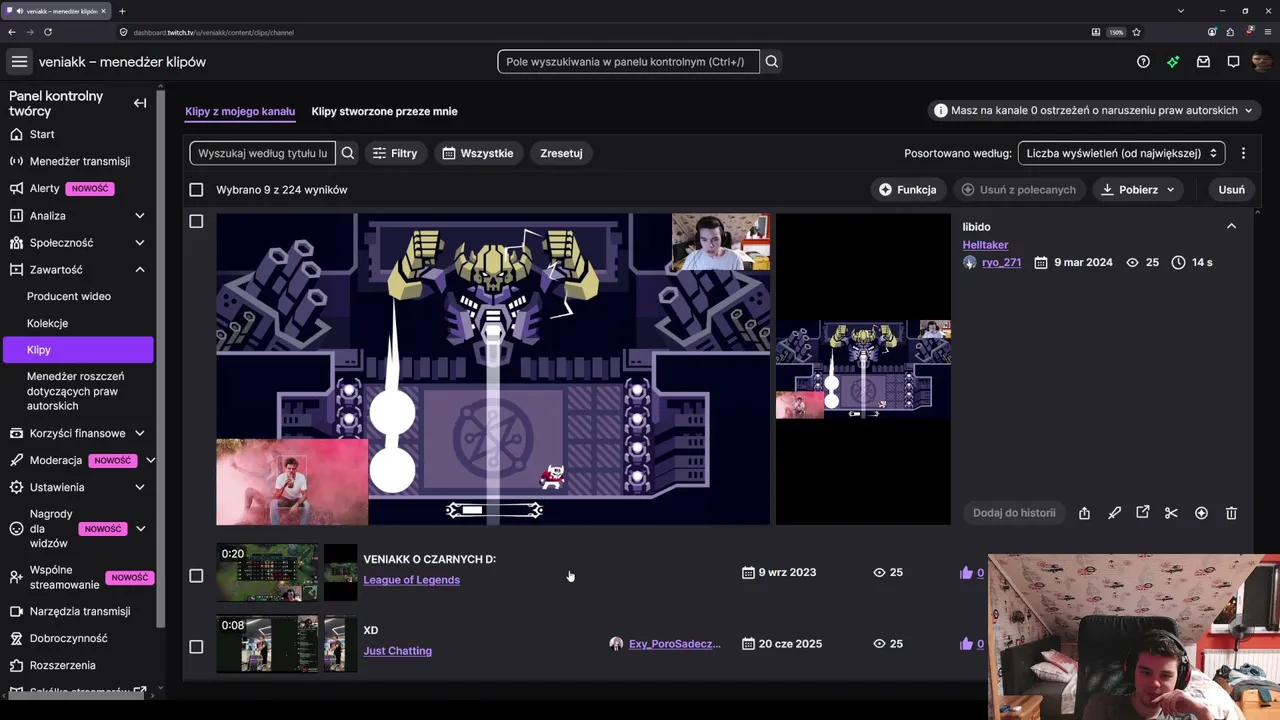Click the Funkcja button
This screenshot has height=720, width=1280.
pyautogui.click(x=908, y=190)
